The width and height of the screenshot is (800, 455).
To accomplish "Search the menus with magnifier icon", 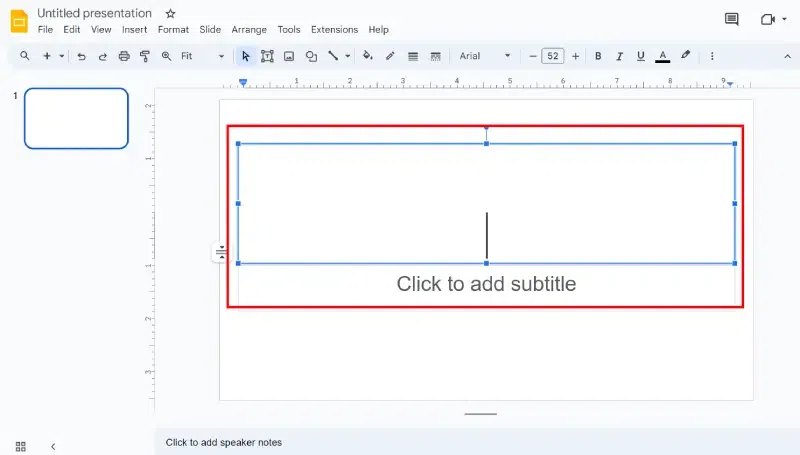I will (x=24, y=56).
